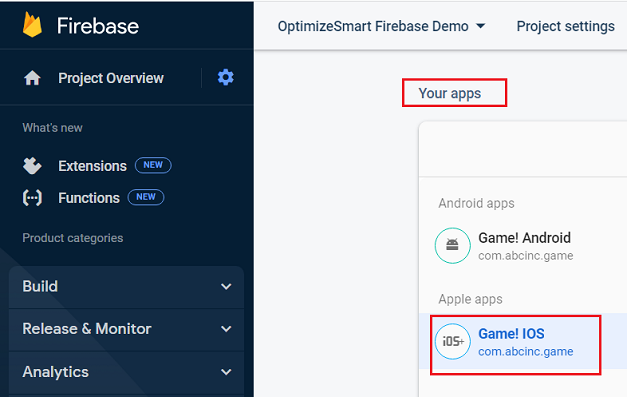Viewport: 627px width, 397px height.
Task: Expand the Release & Monitor category
Action: pyautogui.click(x=126, y=329)
